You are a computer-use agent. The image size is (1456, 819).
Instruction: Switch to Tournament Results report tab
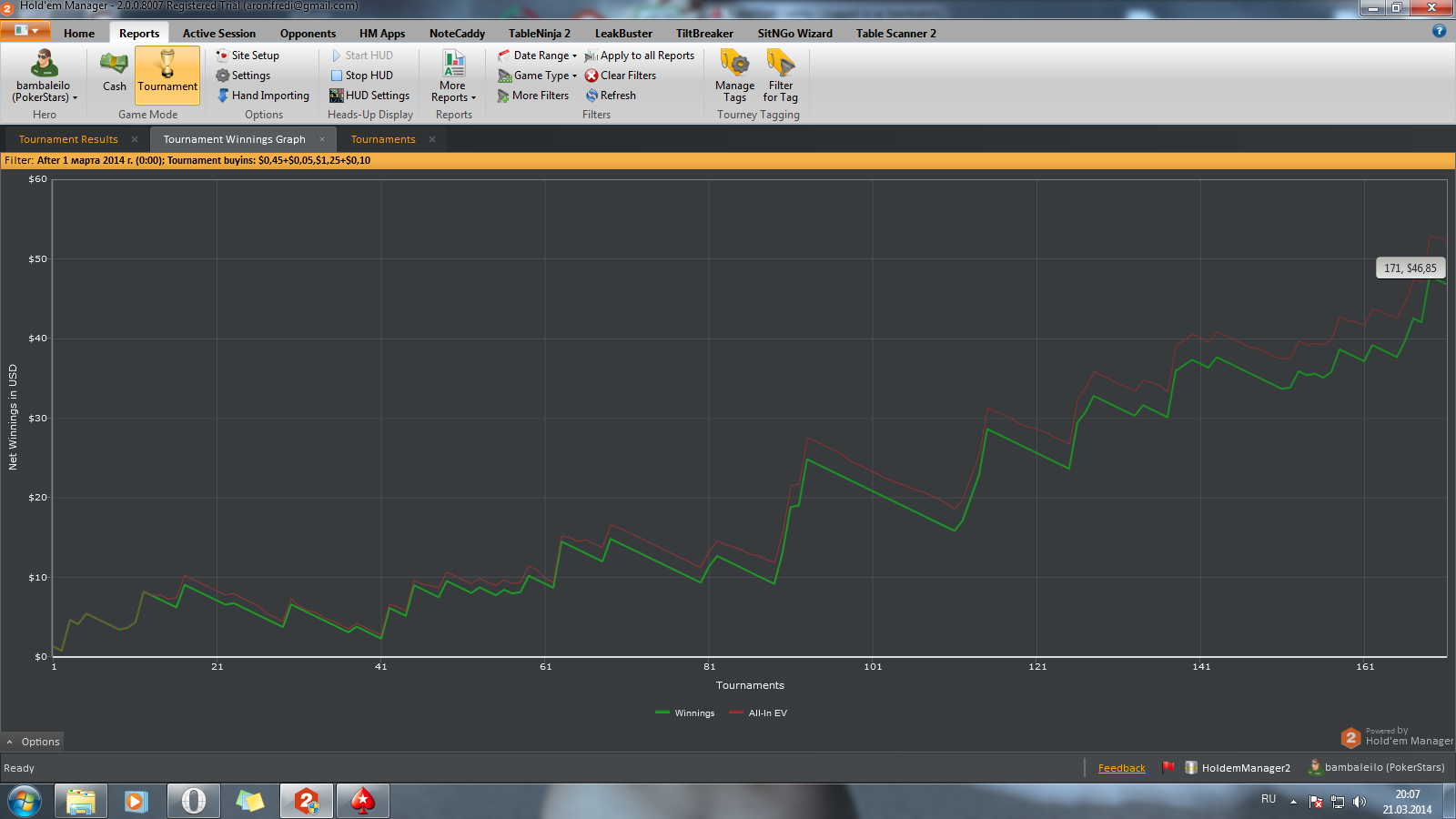pyautogui.click(x=68, y=139)
